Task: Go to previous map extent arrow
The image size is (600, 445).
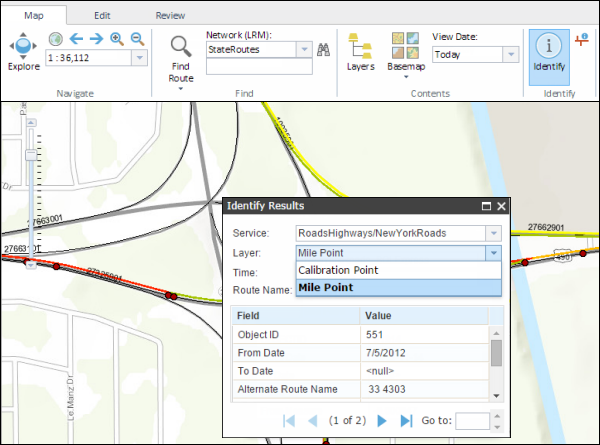Action: tap(76, 39)
